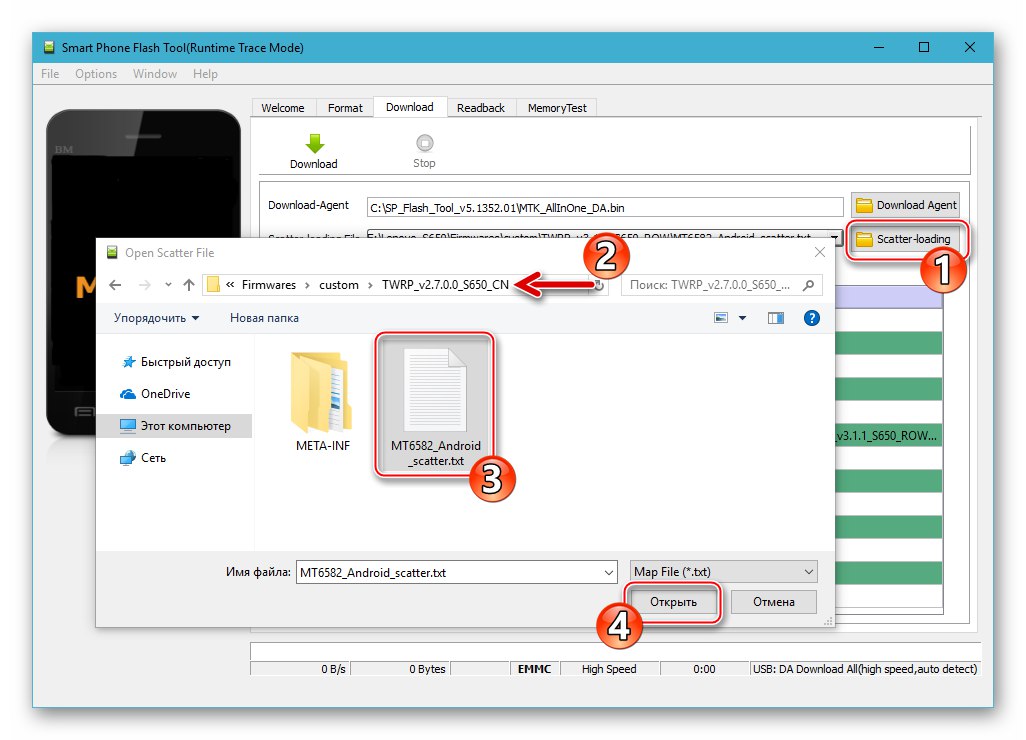Expand the view options dropdown arrow

[743, 318]
